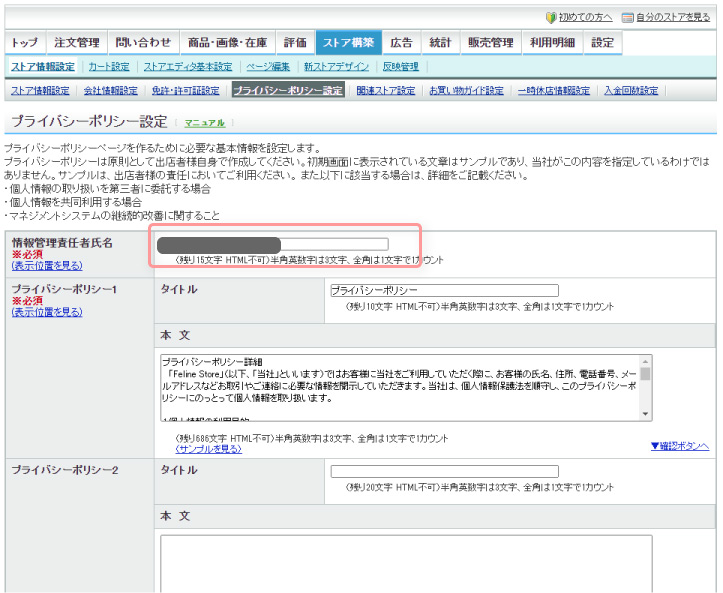Click the textarea scroll down arrow
The width and height of the screenshot is (723, 593).
pyautogui.click(x=646, y=415)
